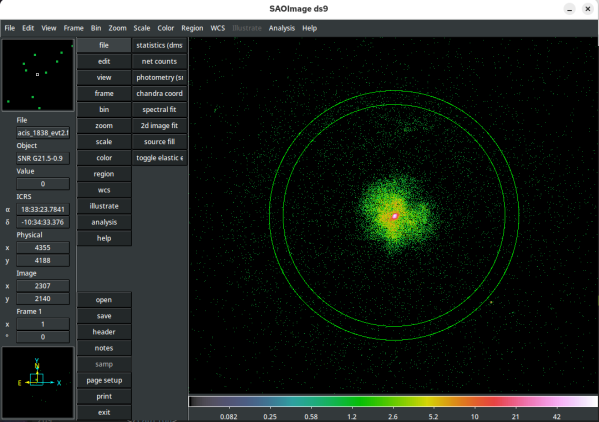Screen dimensions: 599x422
Task: Select the 'edit' buttonbar category
Action: coord(104,61)
